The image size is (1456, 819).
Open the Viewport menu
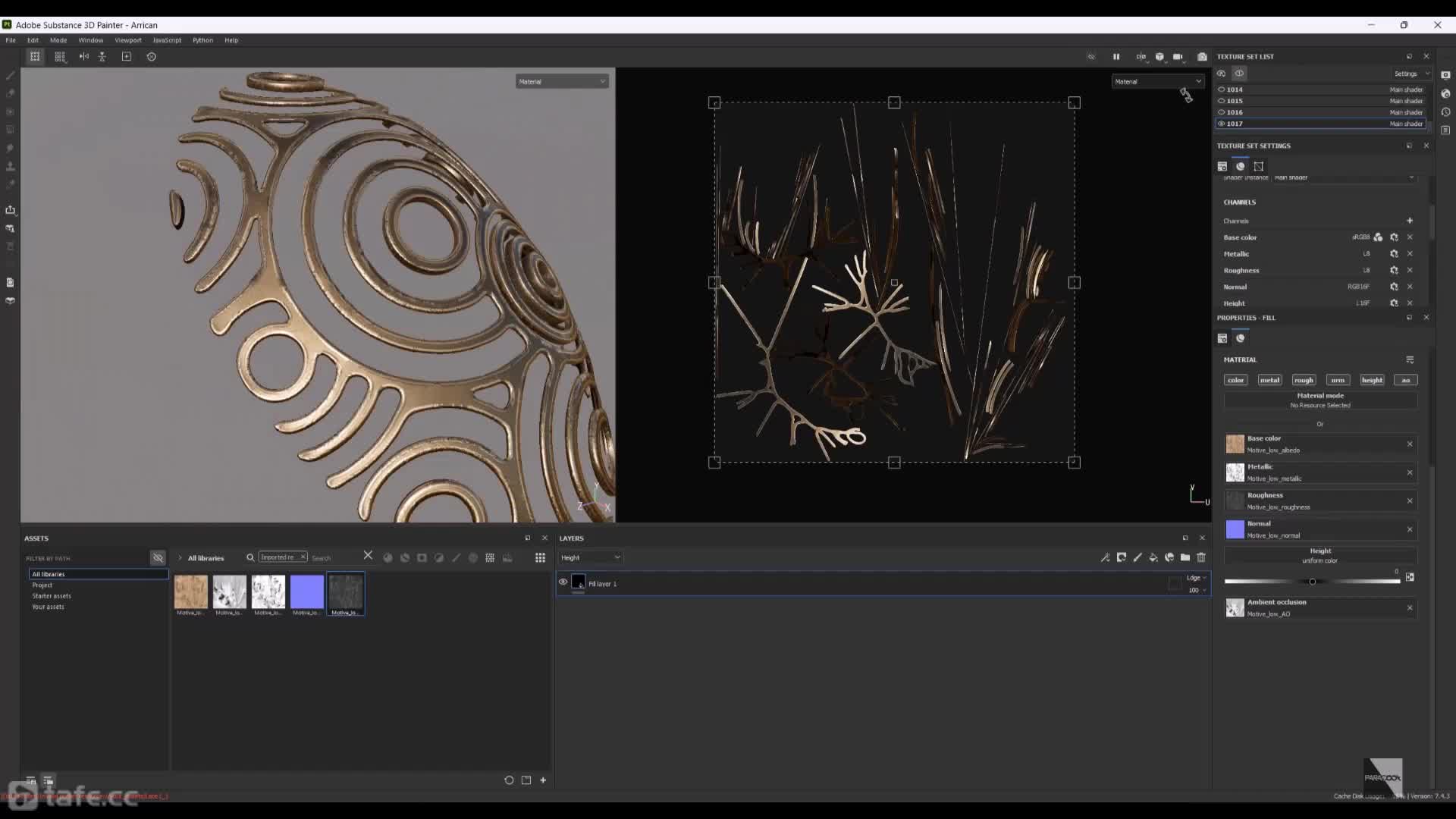tap(128, 40)
